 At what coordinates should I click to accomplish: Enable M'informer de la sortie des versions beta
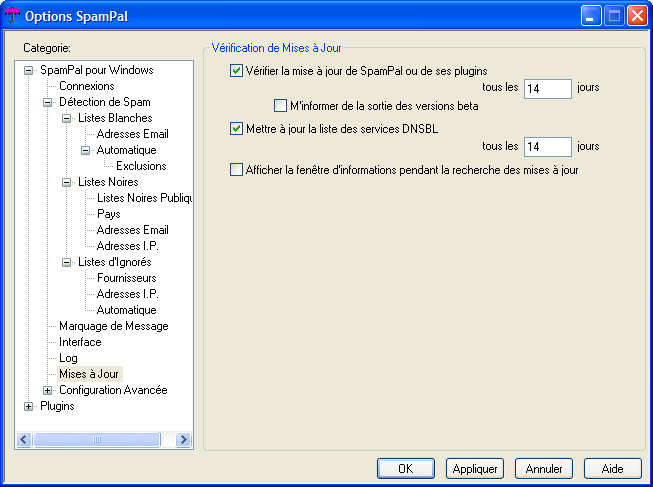pos(280,105)
